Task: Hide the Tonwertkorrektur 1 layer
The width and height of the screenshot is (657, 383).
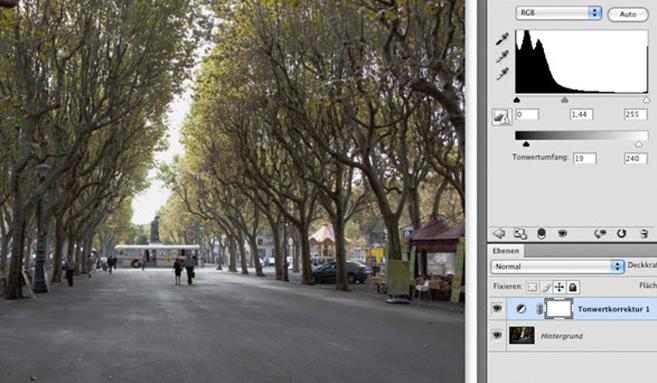Action: click(x=497, y=309)
